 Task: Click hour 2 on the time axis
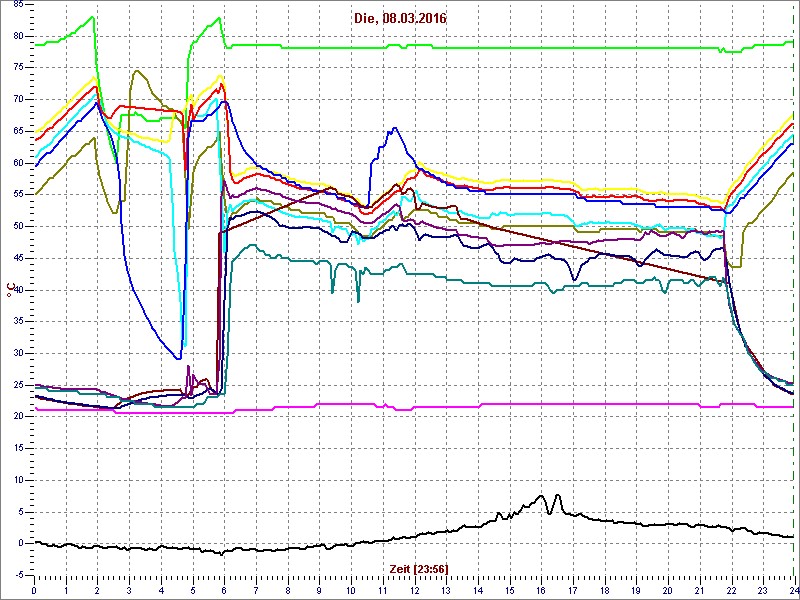pos(97,590)
